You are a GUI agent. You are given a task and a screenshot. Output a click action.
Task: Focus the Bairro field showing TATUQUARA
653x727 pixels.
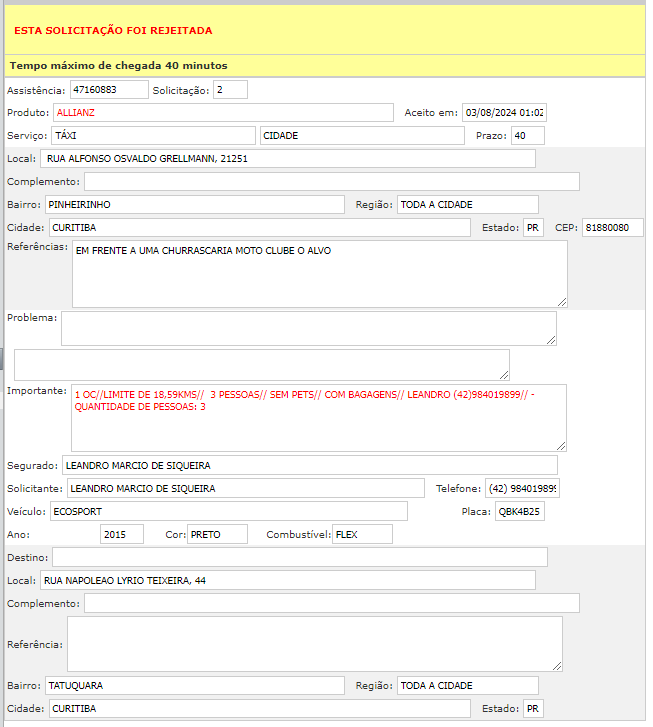[195, 685]
